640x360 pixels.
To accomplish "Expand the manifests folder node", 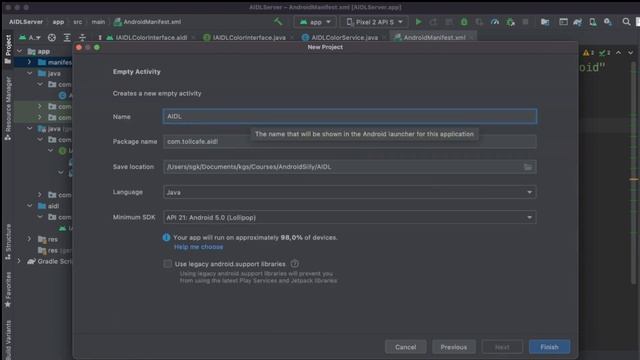I will pos(29,62).
